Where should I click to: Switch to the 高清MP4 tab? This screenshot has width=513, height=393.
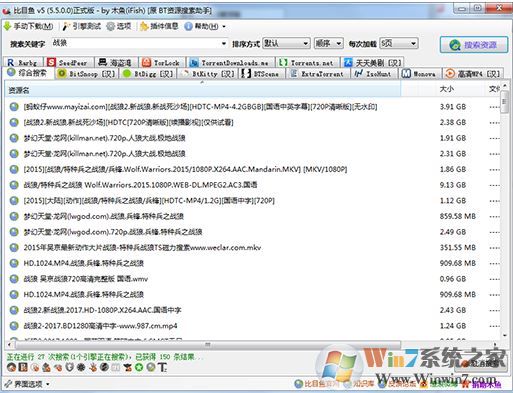pyautogui.click(x=473, y=74)
